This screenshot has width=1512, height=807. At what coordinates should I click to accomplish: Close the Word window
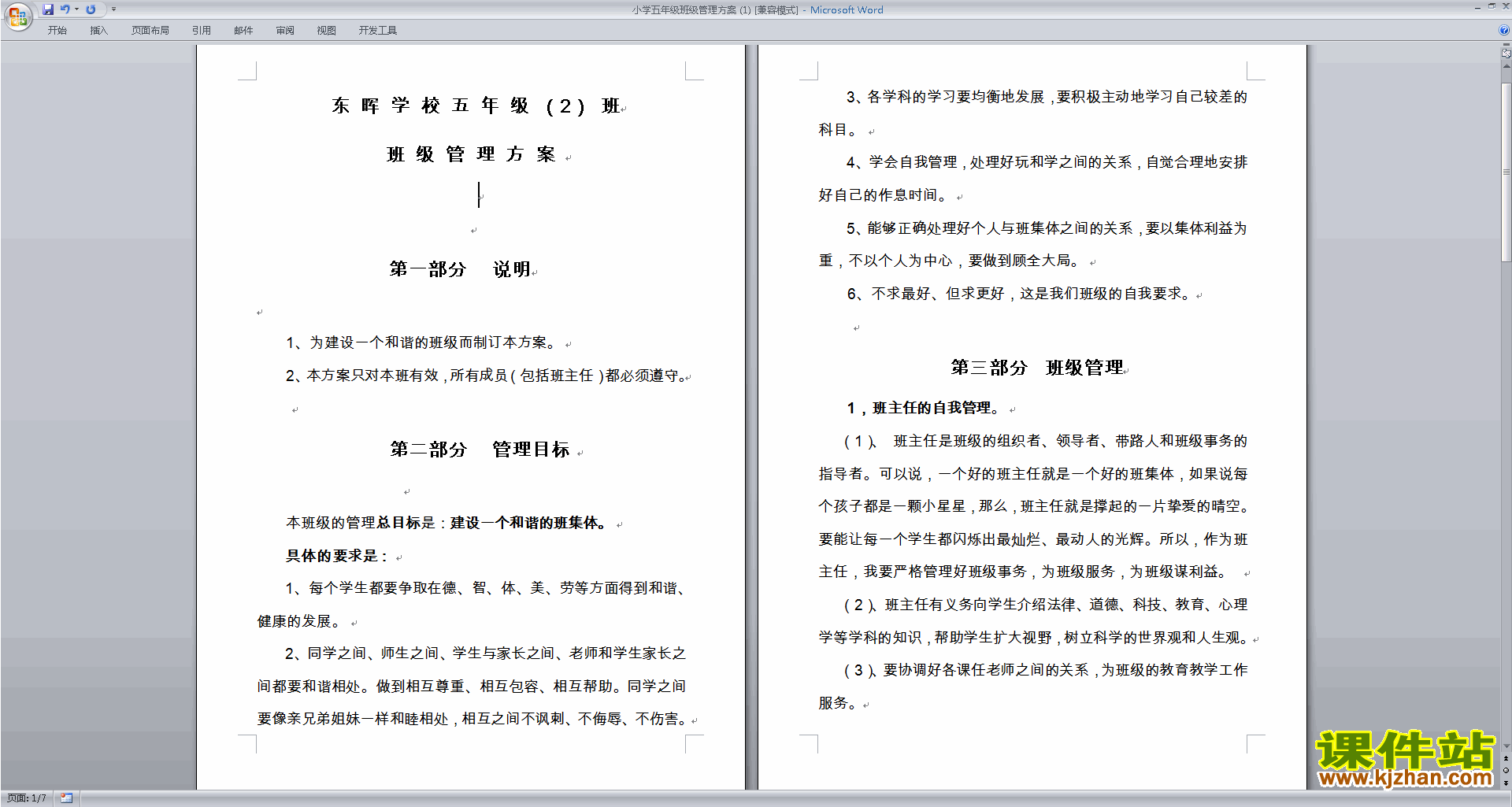click(1505, 6)
